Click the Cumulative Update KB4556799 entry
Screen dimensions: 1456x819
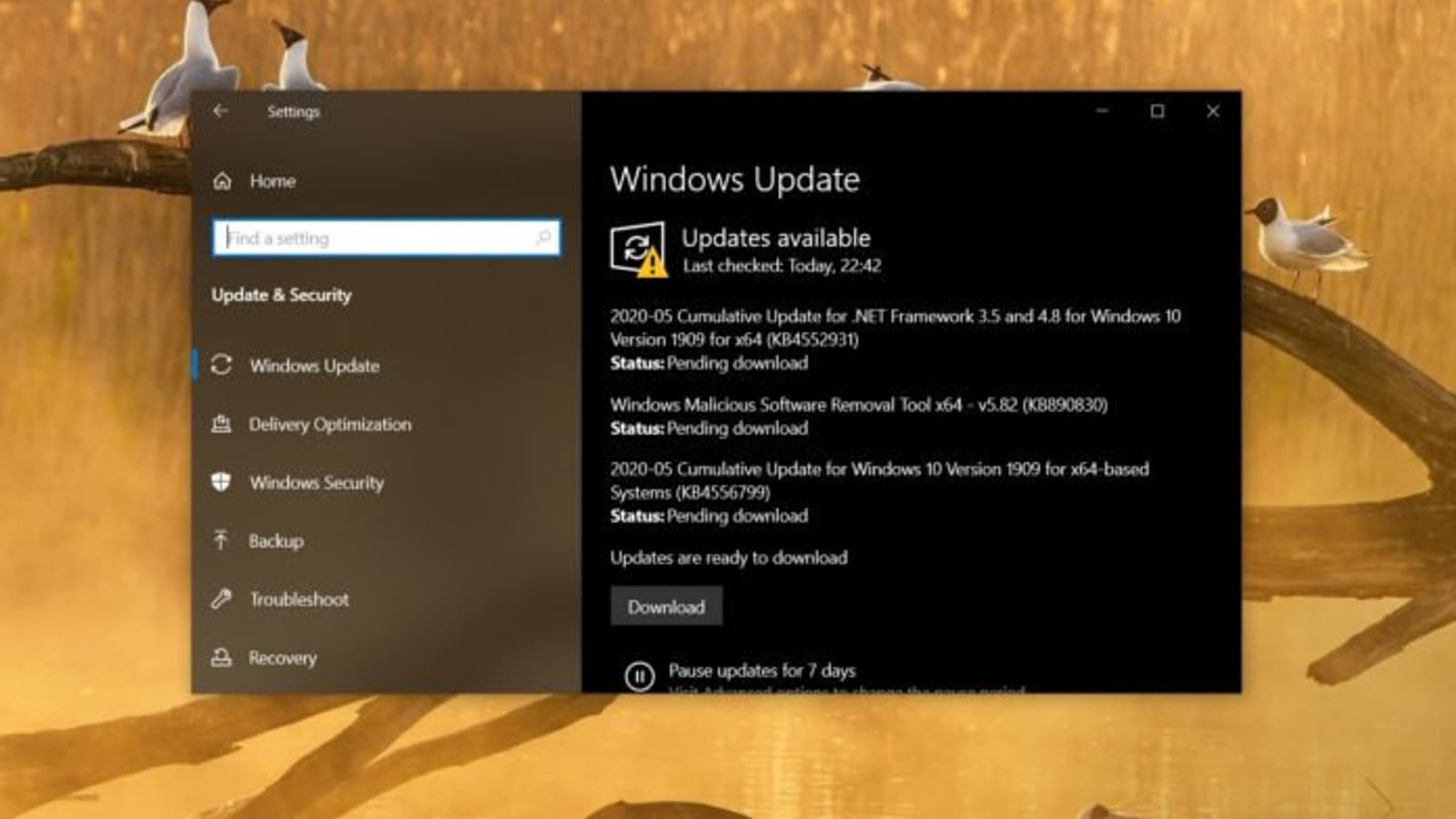[879, 492]
